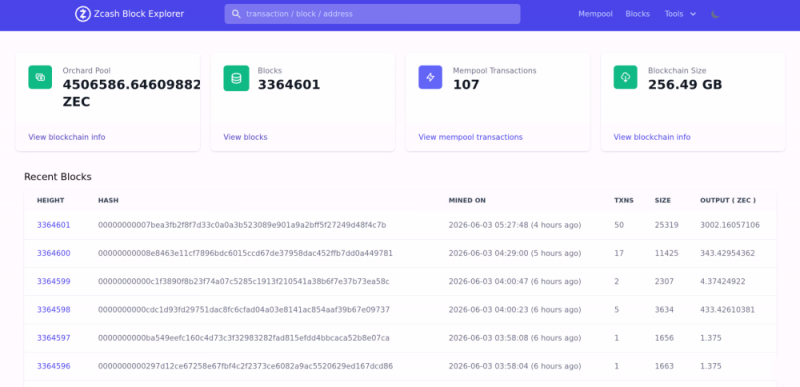800x387 pixels.
Task: Click the Mempool Transactions lightning icon
Action: [x=430, y=77]
